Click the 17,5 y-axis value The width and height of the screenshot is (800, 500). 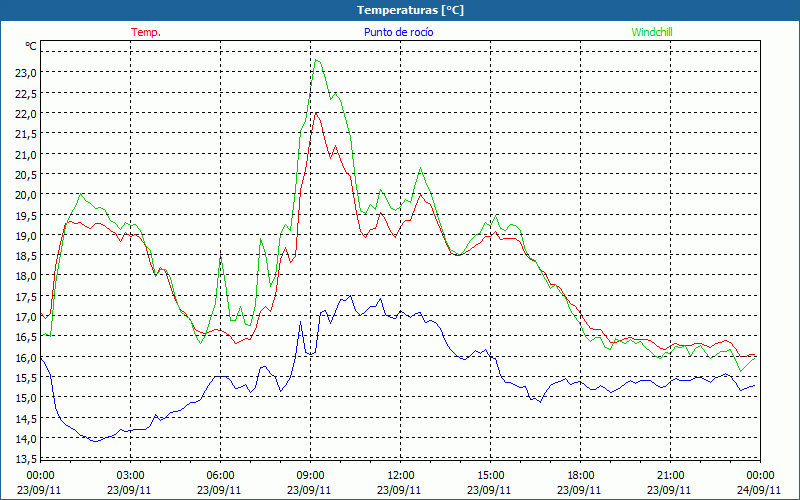click(x=26, y=296)
